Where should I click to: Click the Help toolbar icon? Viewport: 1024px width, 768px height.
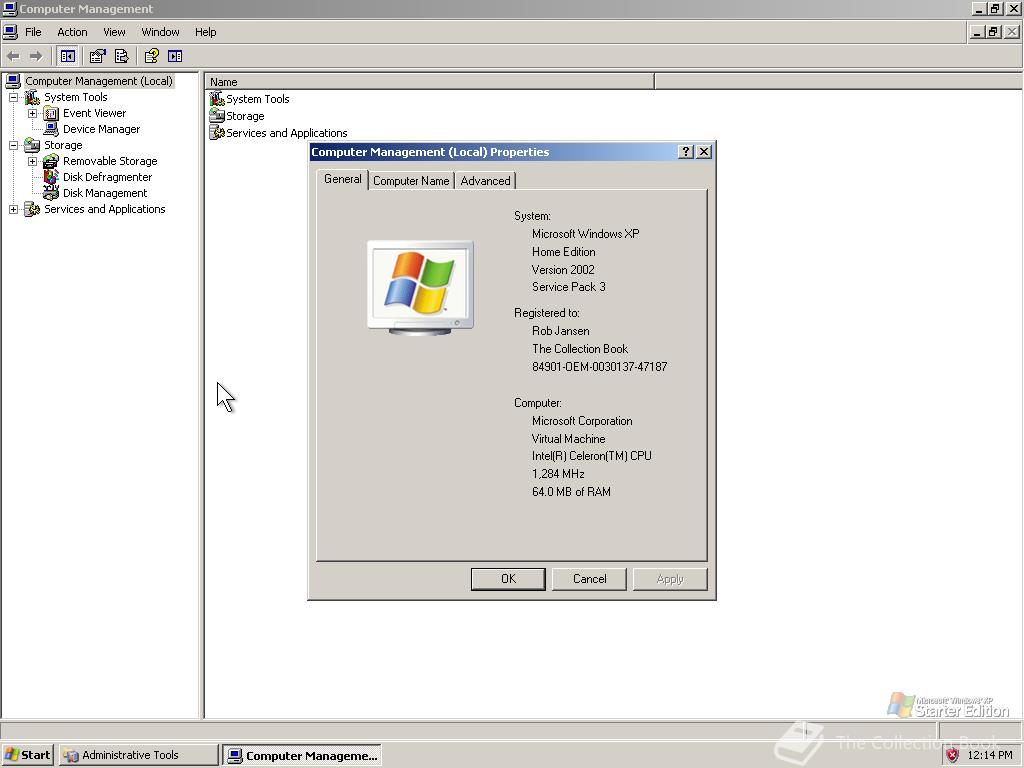point(152,56)
